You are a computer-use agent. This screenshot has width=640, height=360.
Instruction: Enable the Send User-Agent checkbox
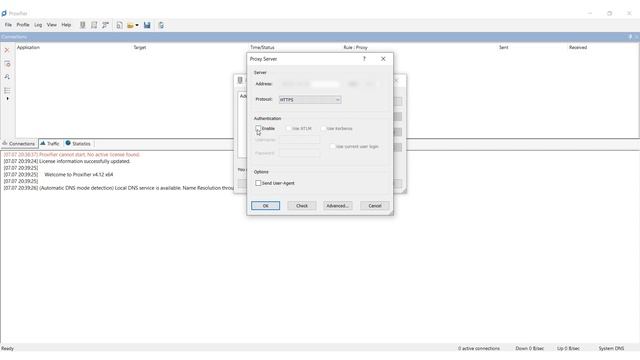[258, 183]
